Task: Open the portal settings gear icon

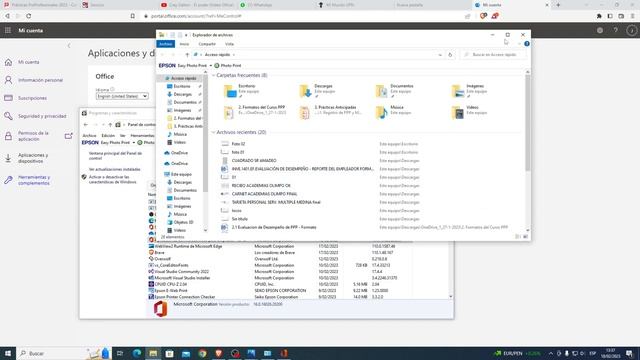Action: tap(600, 30)
